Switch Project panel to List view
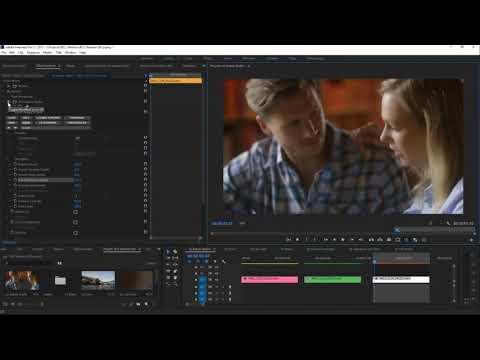The width and height of the screenshot is (480, 360). tap(5, 304)
